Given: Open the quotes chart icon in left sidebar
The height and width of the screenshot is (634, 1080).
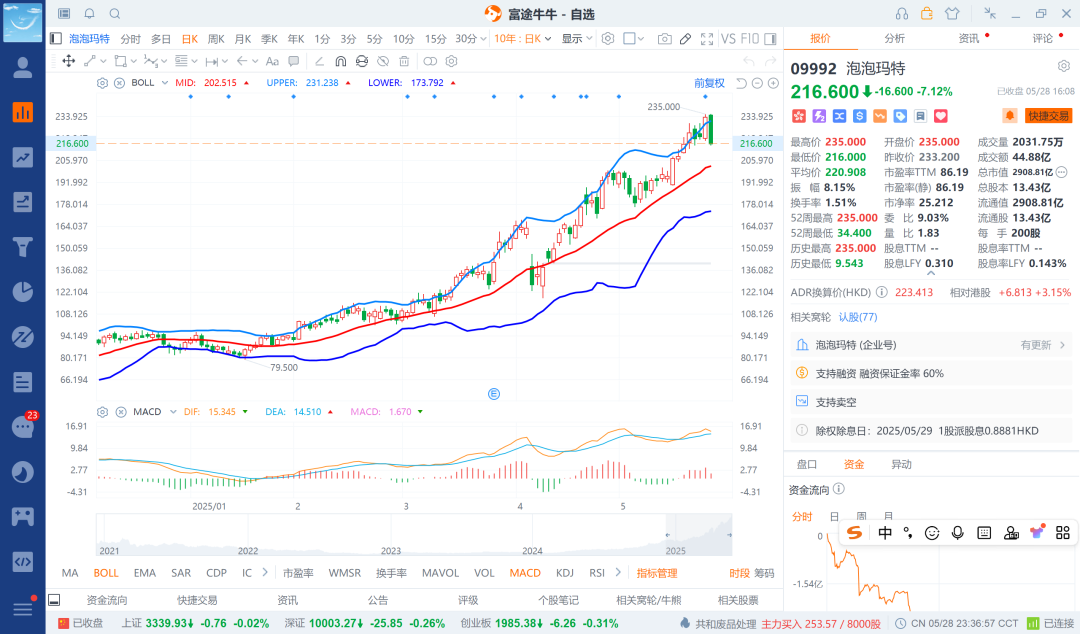Looking at the screenshot, I should [x=23, y=113].
